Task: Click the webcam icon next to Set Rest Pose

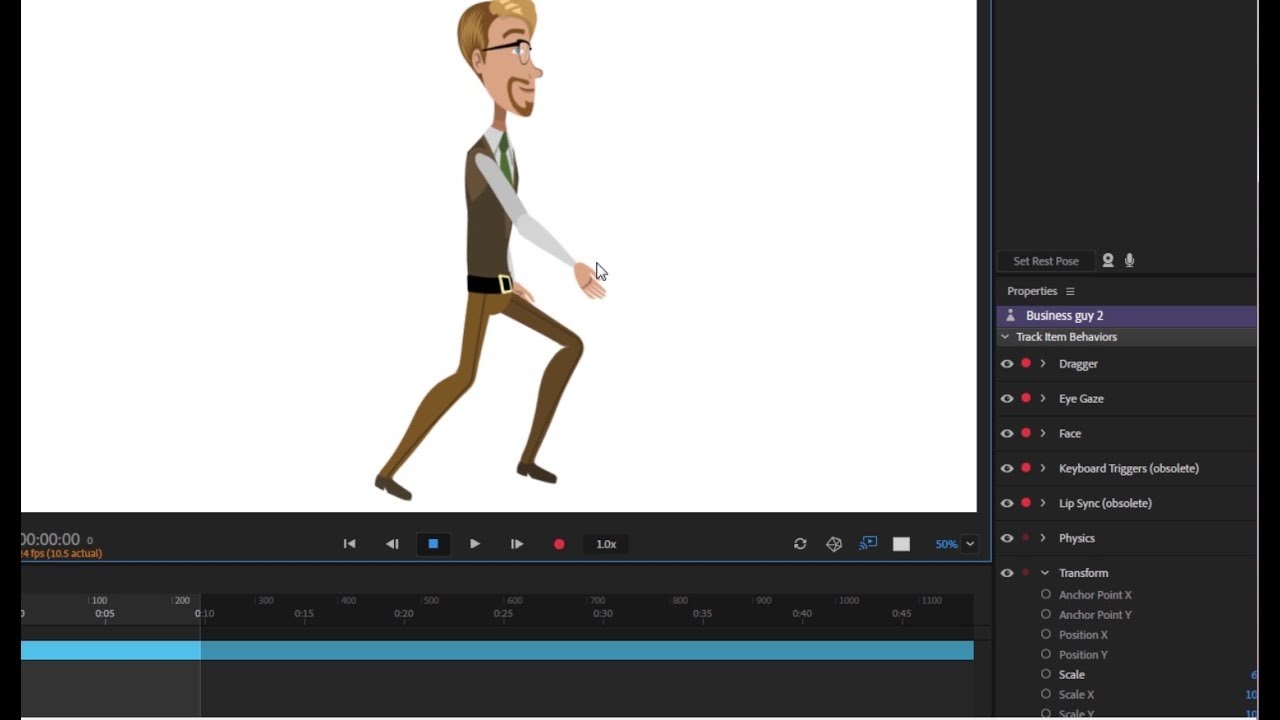Action: coord(1108,261)
